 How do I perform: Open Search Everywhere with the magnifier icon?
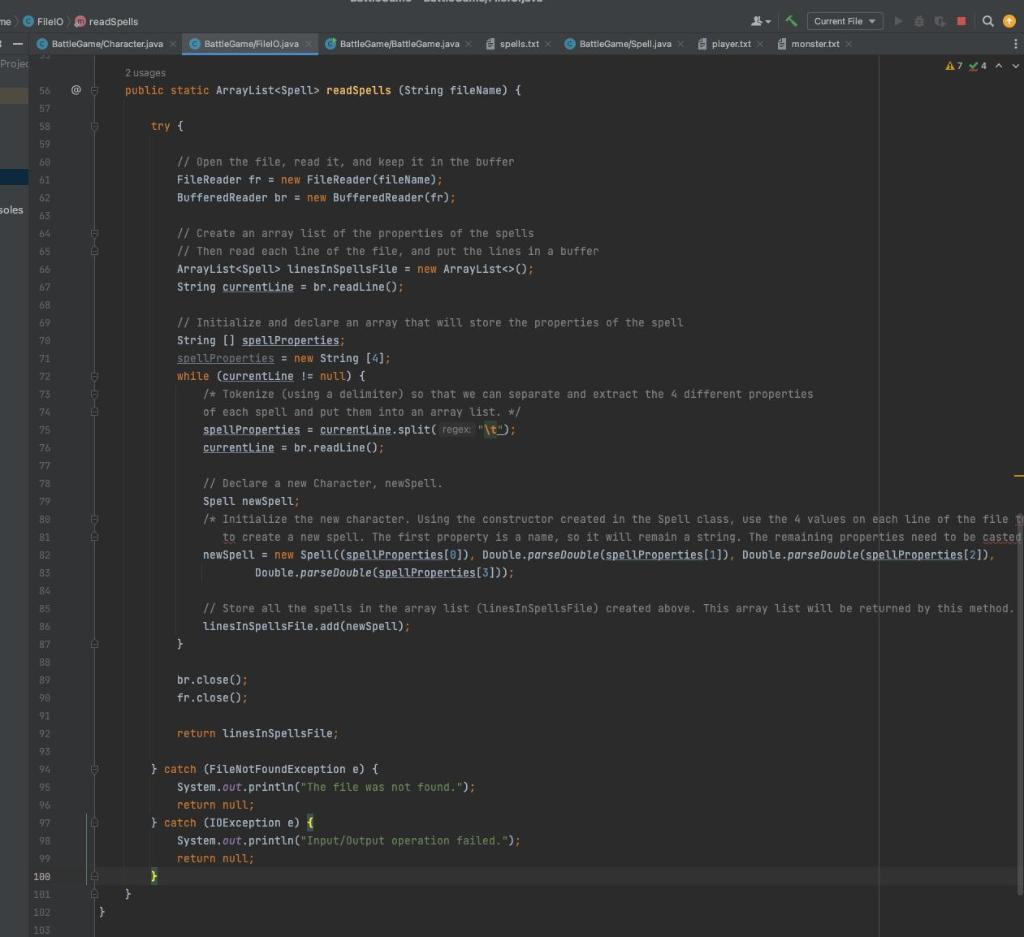987,21
